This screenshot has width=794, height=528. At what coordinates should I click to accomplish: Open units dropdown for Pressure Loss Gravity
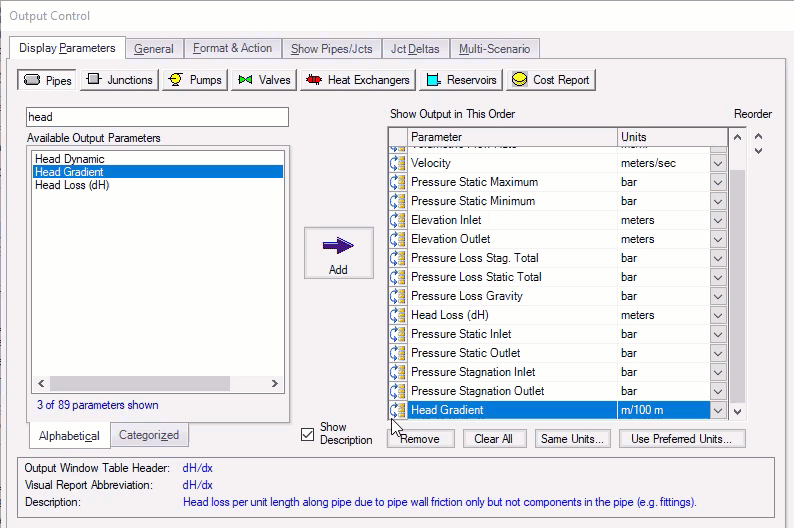[x=718, y=296]
